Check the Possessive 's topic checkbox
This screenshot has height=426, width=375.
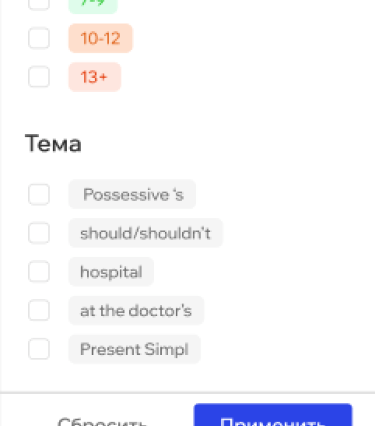click(39, 194)
